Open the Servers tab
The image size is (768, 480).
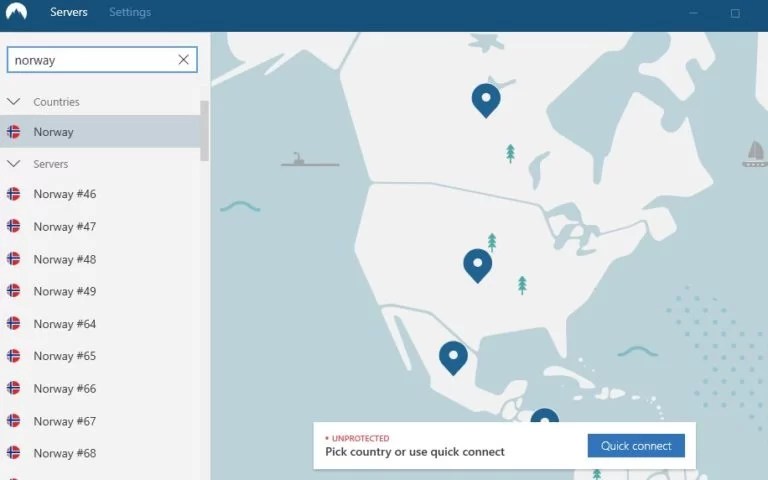click(x=69, y=12)
